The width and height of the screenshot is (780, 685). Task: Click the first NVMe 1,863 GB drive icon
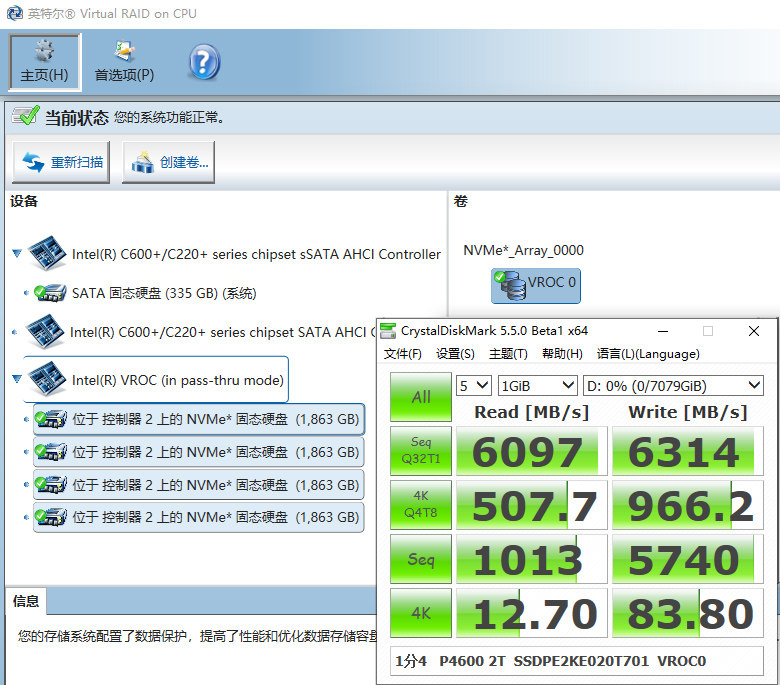(50, 419)
